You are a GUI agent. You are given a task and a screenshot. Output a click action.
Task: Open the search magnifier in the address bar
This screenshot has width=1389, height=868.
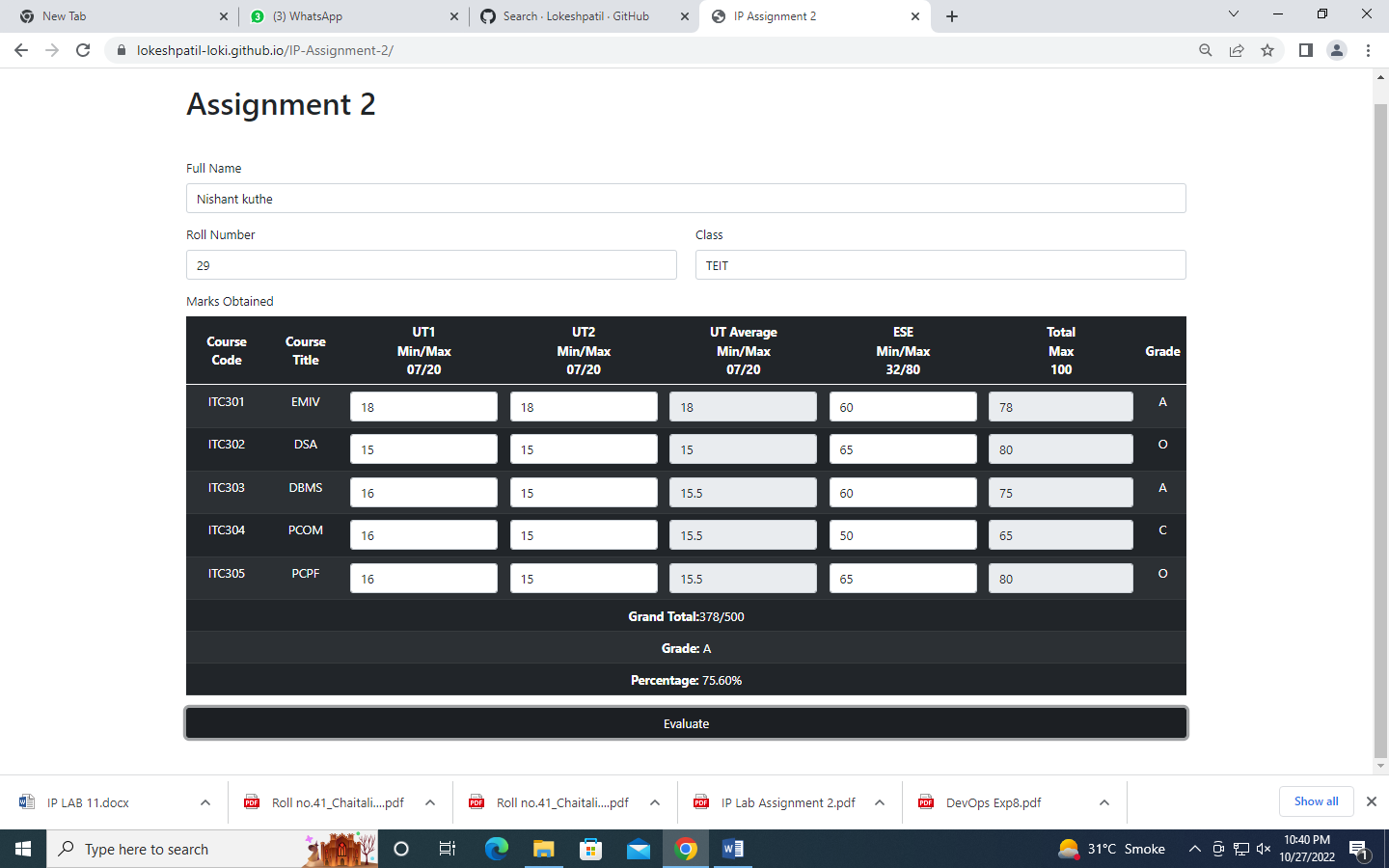(1205, 50)
